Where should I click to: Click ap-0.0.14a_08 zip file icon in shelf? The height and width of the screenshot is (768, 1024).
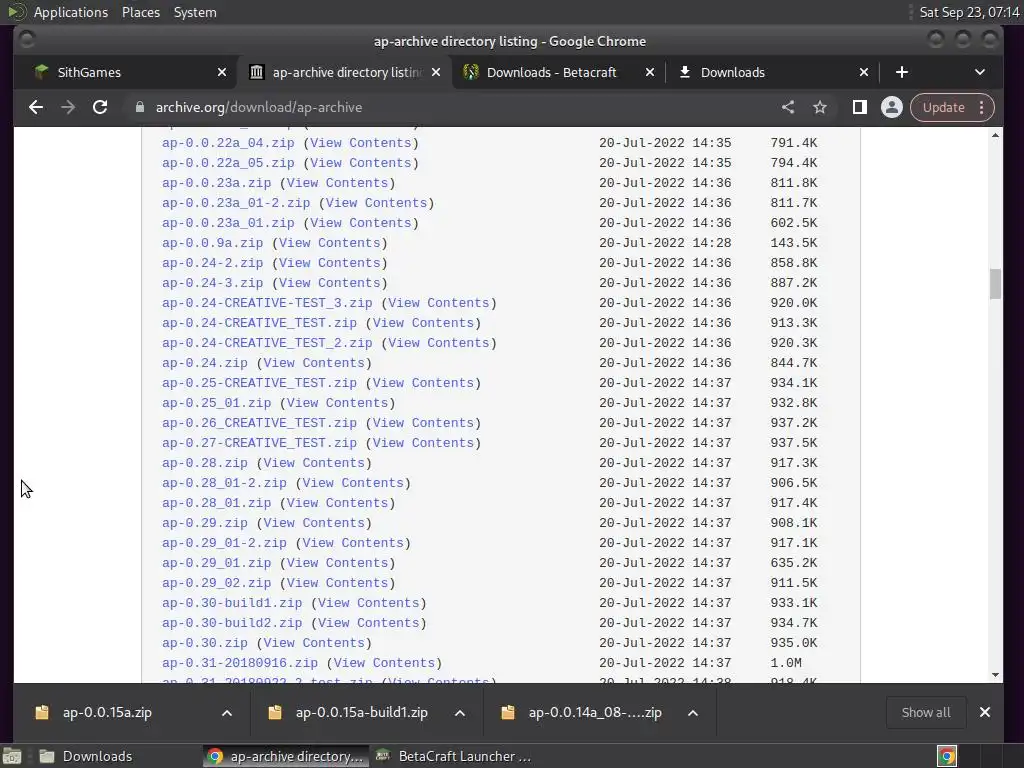click(x=508, y=712)
